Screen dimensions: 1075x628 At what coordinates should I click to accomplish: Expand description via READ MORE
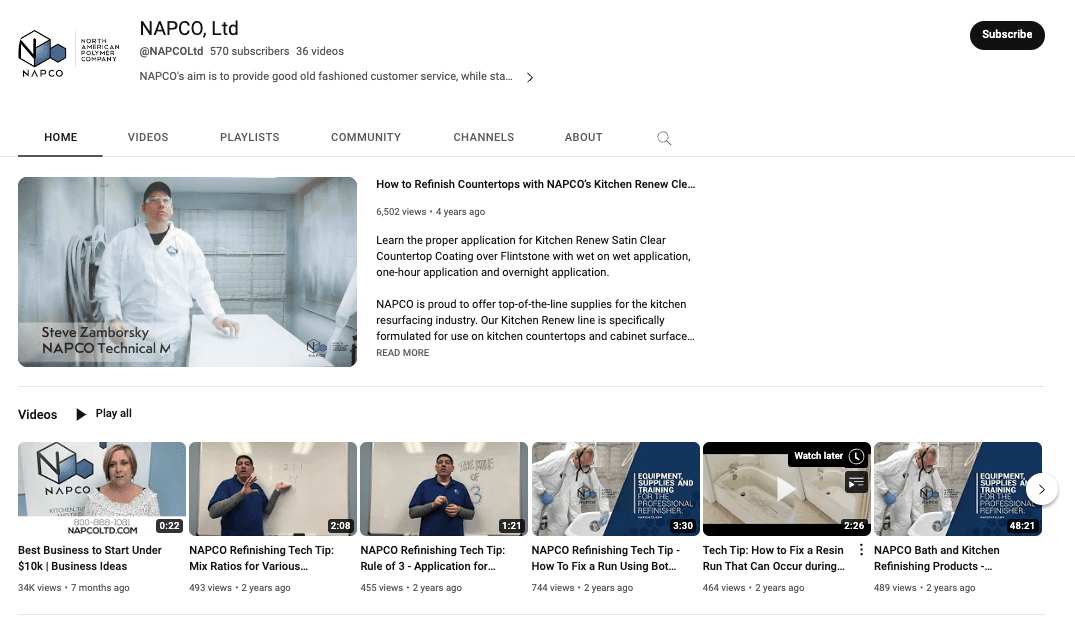click(x=402, y=352)
